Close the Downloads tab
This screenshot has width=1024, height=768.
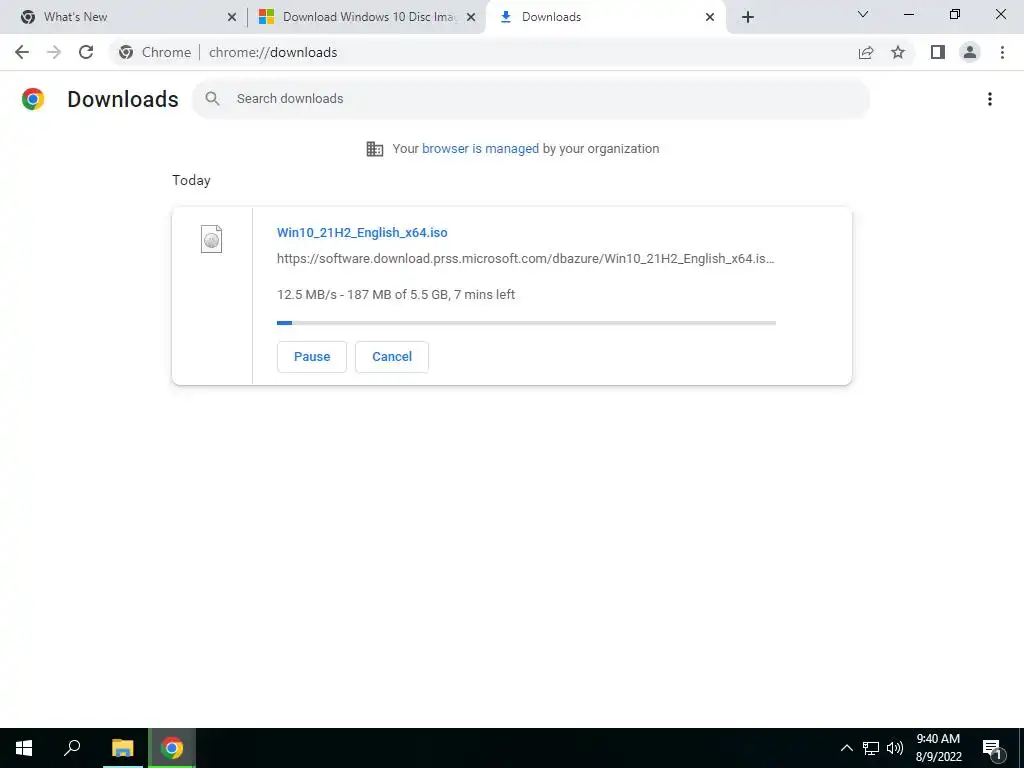tap(710, 17)
